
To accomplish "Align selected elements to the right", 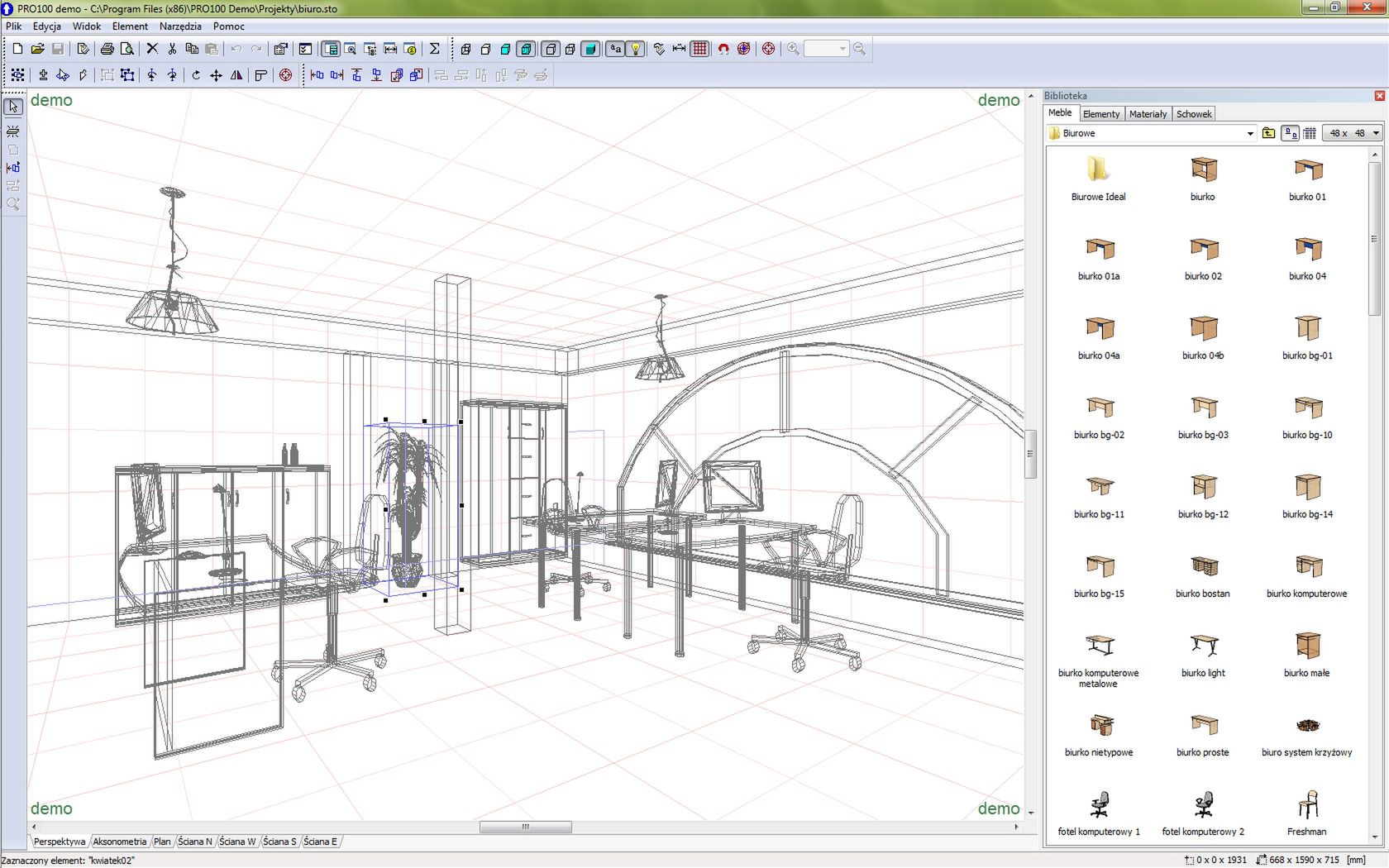I will (337, 75).
